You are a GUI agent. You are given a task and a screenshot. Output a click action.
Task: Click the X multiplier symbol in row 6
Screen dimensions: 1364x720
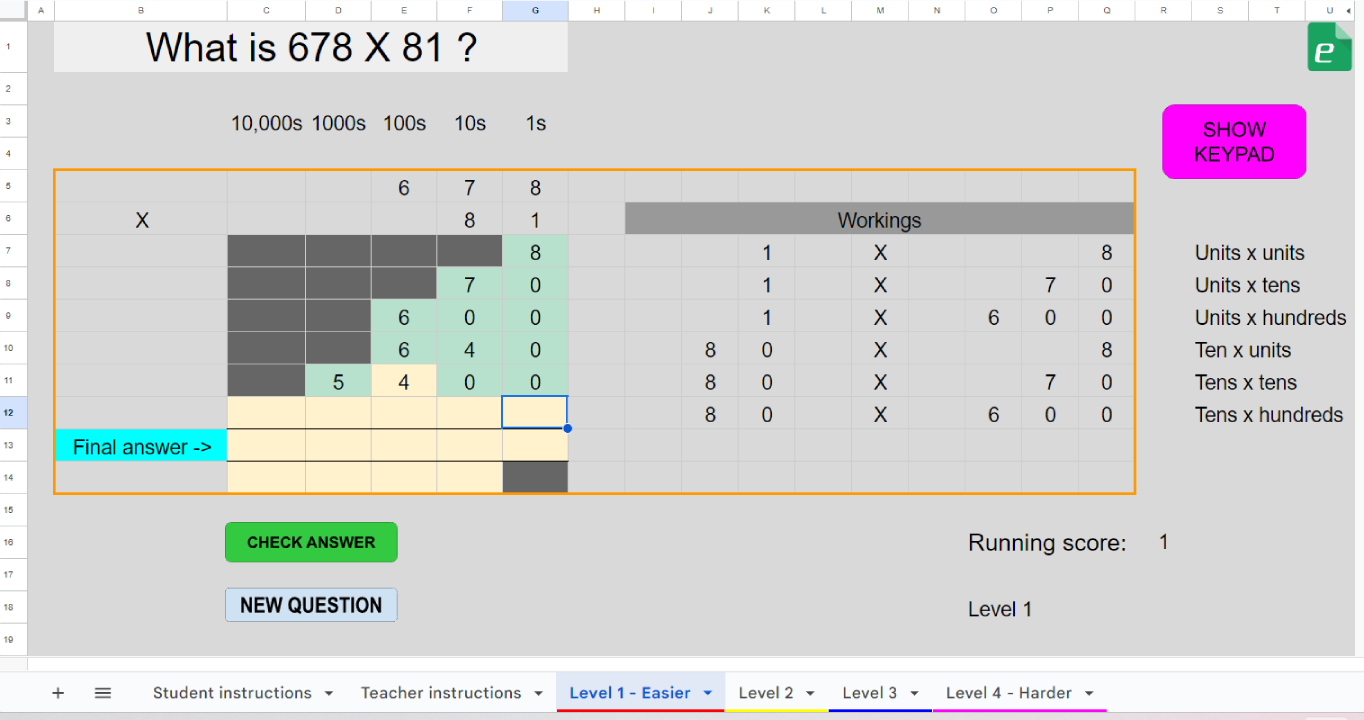point(141,220)
